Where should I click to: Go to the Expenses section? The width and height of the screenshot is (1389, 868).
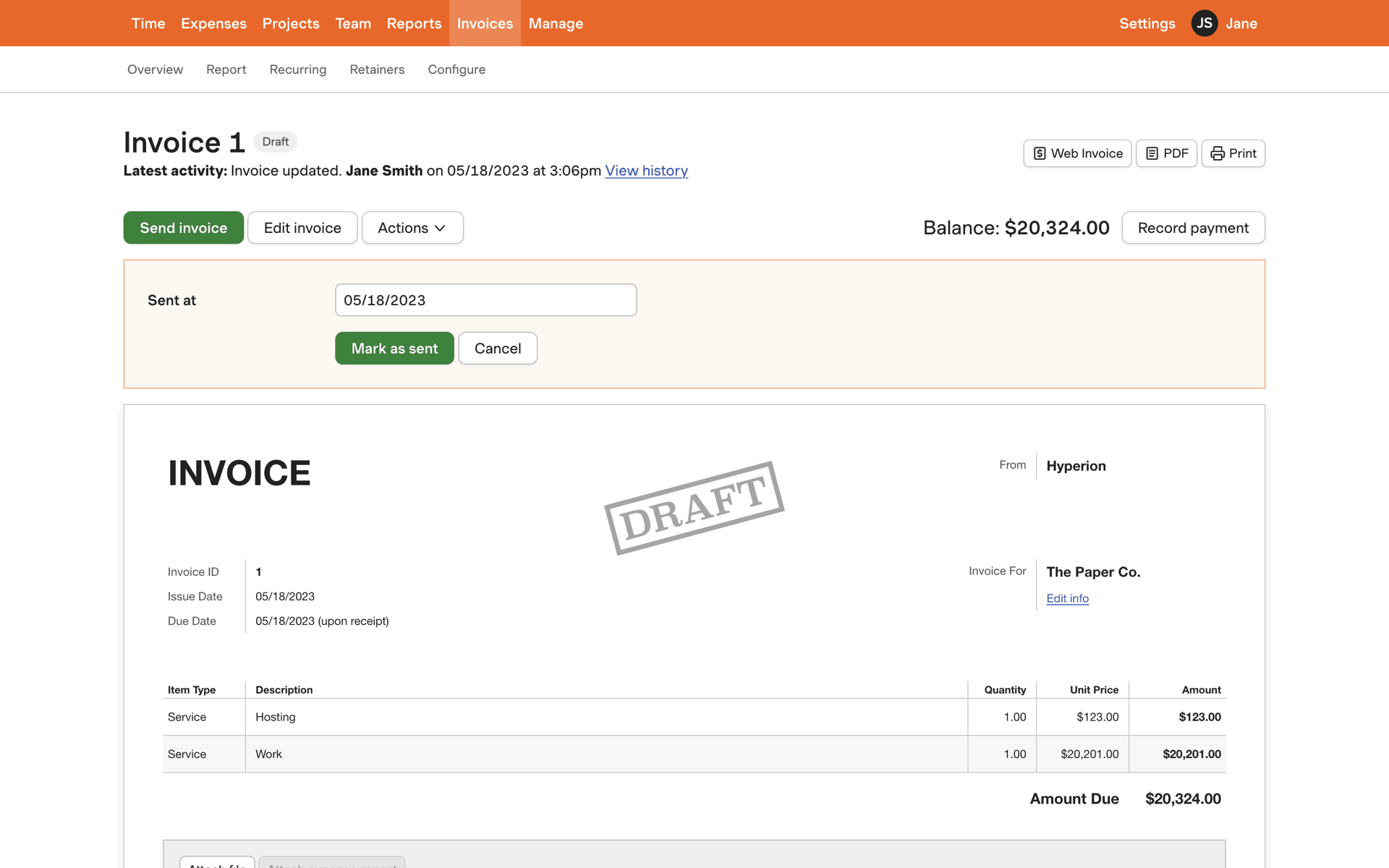[213, 23]
